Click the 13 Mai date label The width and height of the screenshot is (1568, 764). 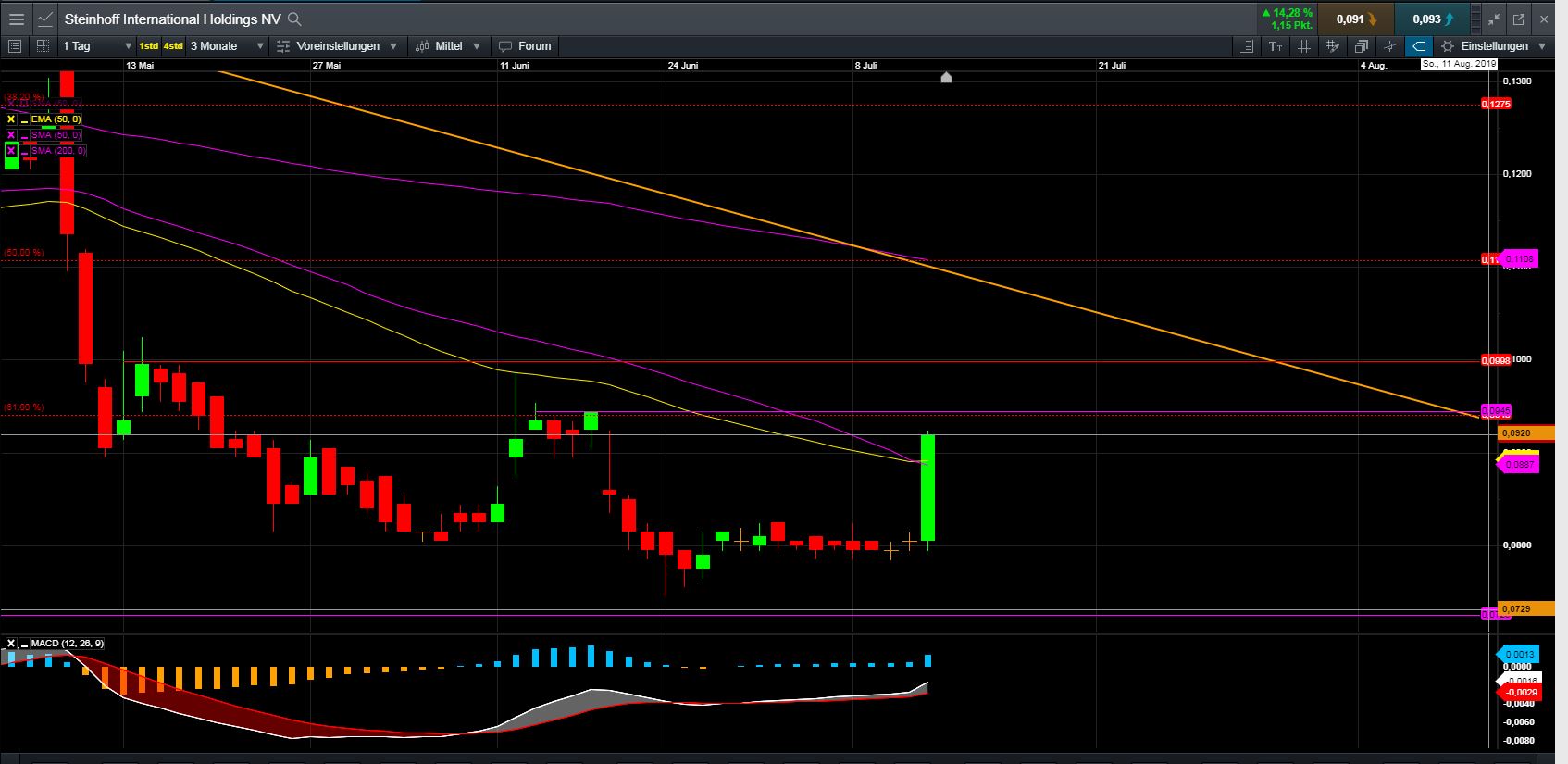(140, 66)
